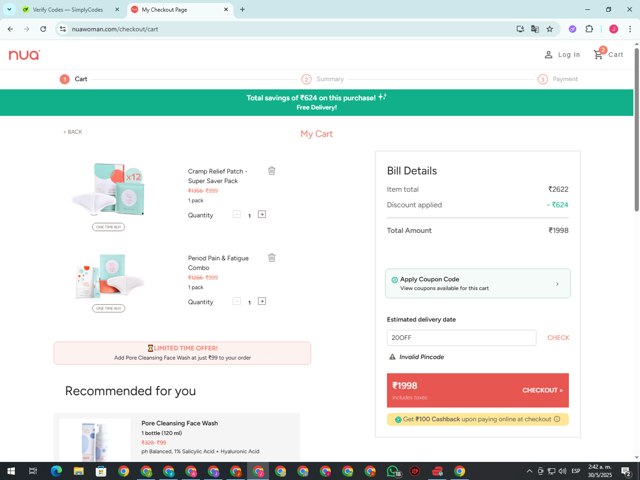Click the address bar URL

click(115, 29)
